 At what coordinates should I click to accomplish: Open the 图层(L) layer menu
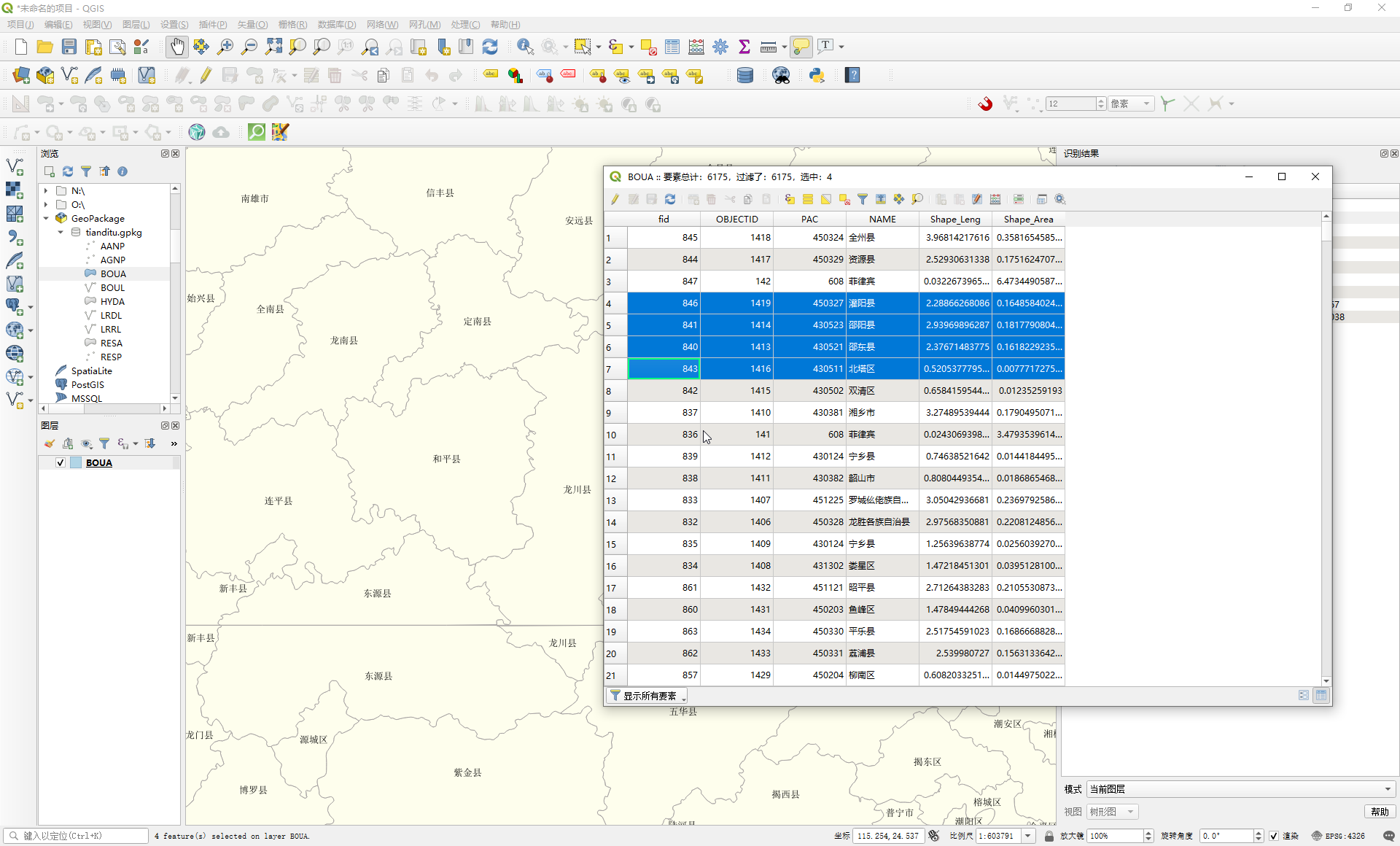[136, 24]
